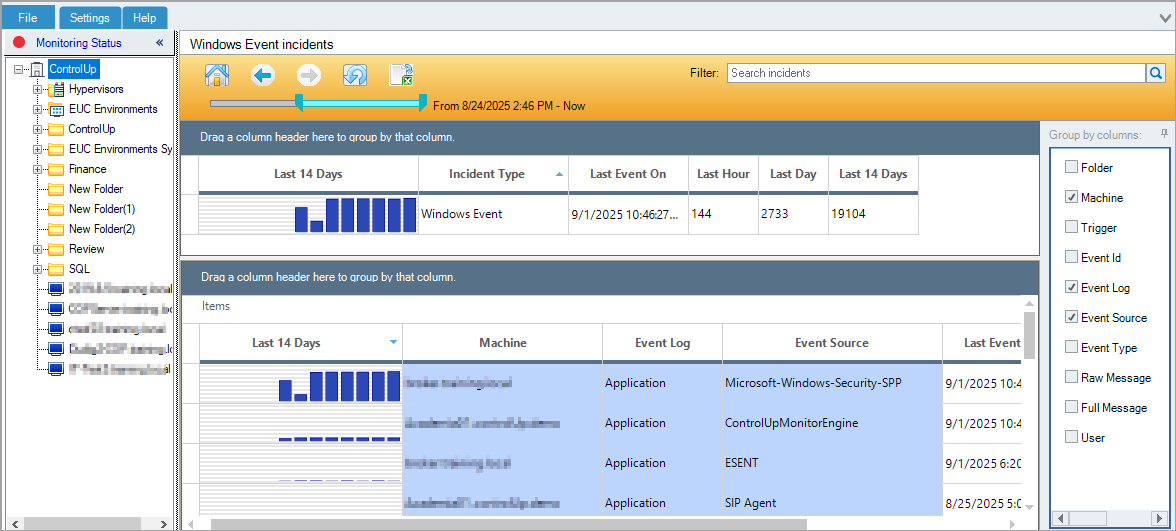Click the right handle of time range slider
This screenshot has width=1176, height=531.
coord(423,102)
